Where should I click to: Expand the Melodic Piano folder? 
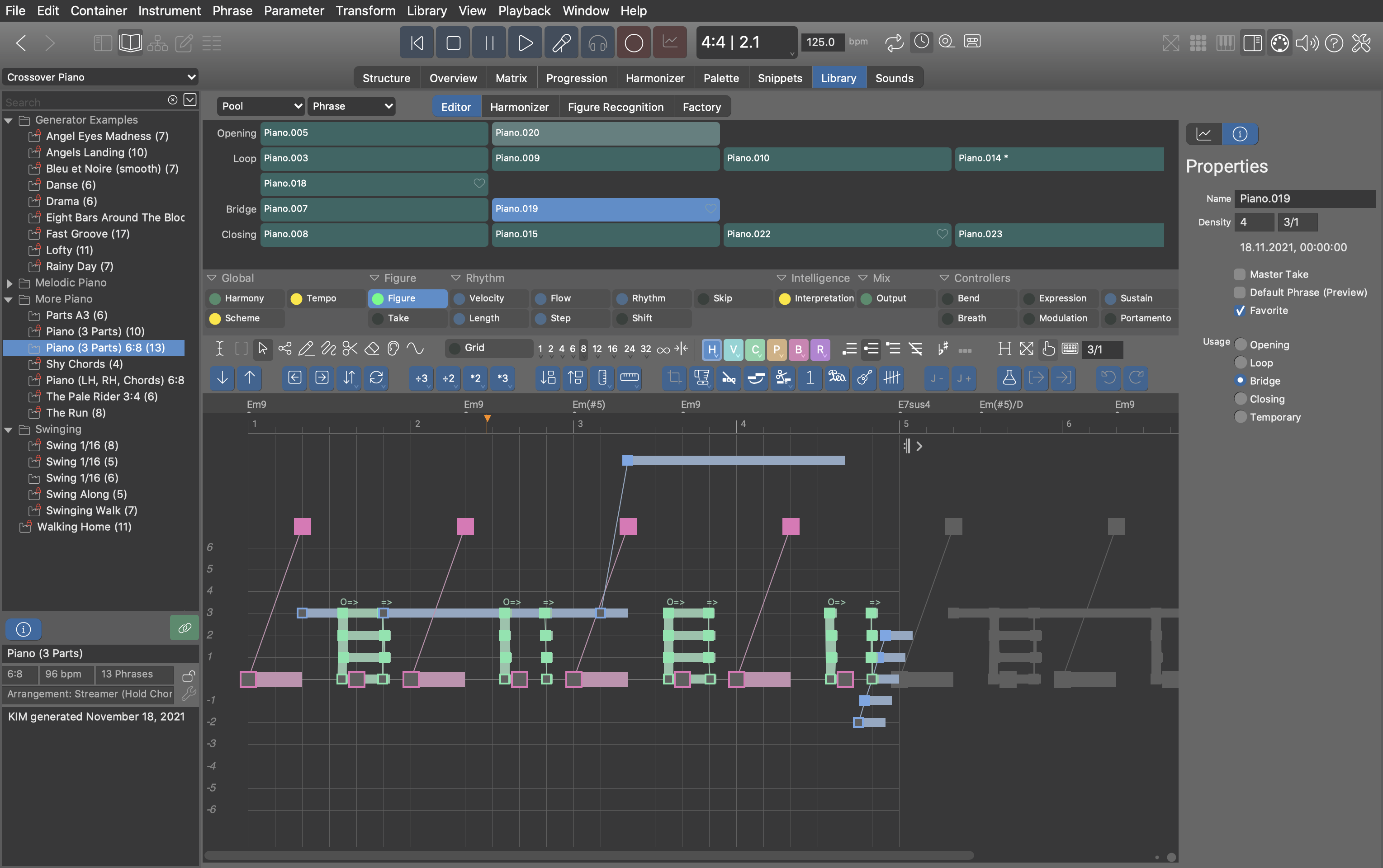[x=9, y=283]
